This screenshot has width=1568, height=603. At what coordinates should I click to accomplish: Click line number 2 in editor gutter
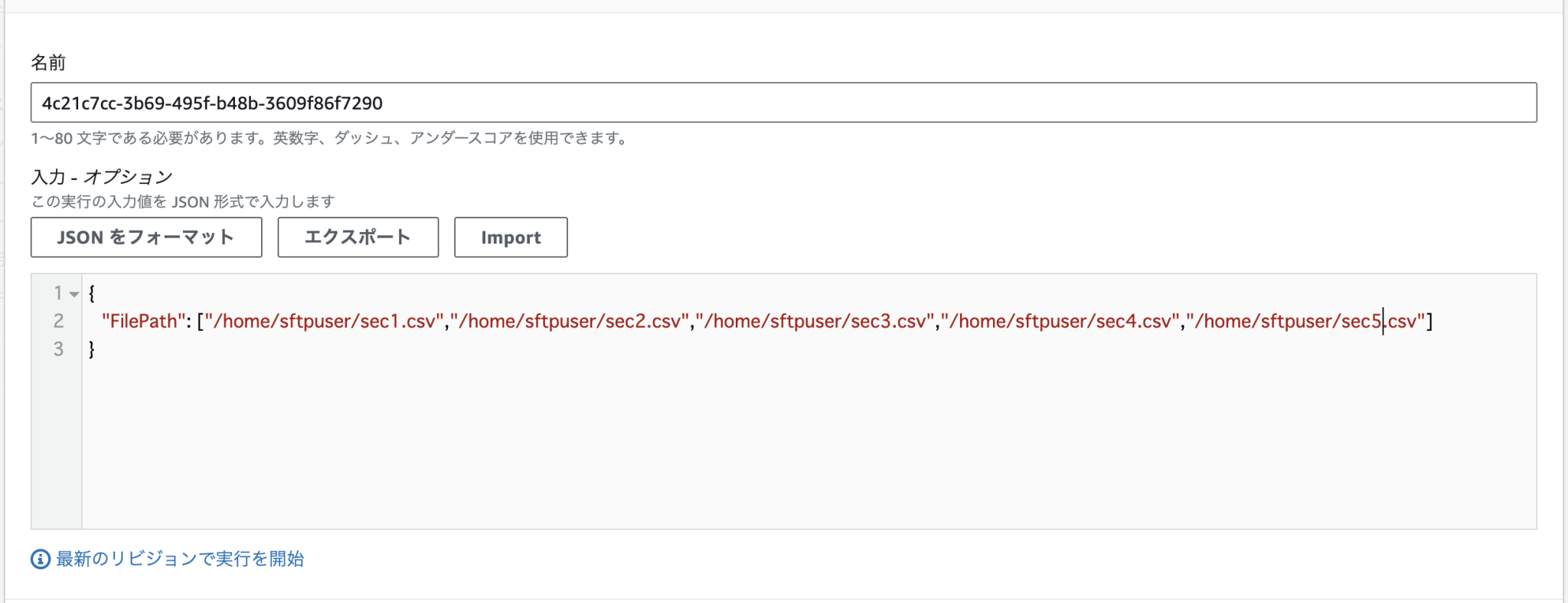click(x=58, y=321)
